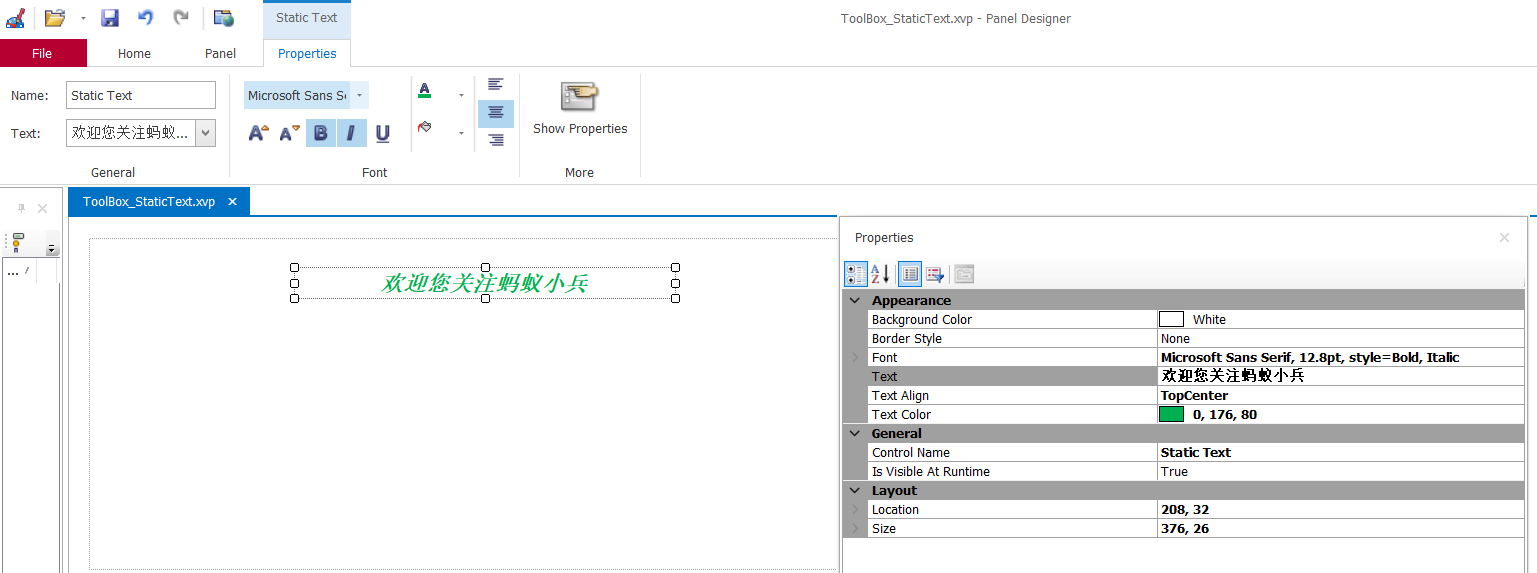Screen dimensions: 1537x573
Task: Click the Control Name value Static Text
Action: [x=1195, y=453]
